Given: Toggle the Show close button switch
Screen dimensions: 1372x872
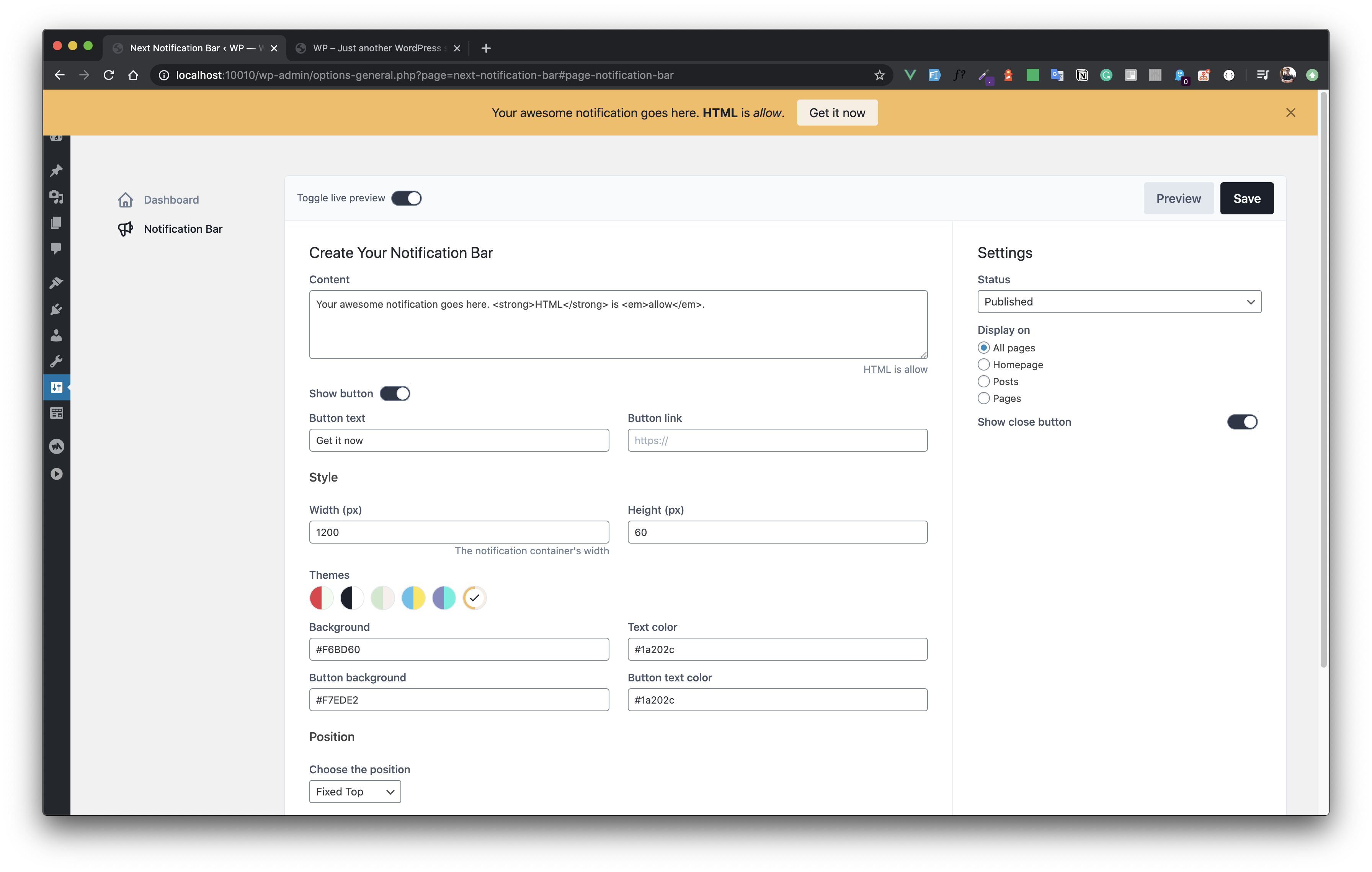Looking at the screenshot, I should point(1241,422).
